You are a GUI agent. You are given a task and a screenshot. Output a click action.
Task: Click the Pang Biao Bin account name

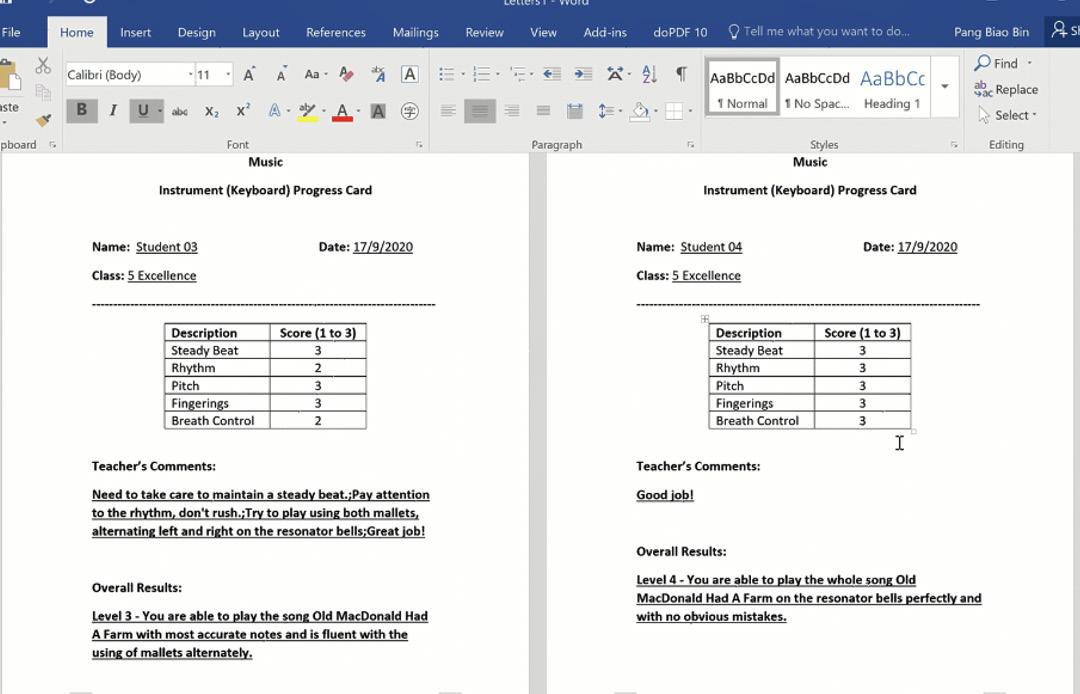click(x=991, y=32)
